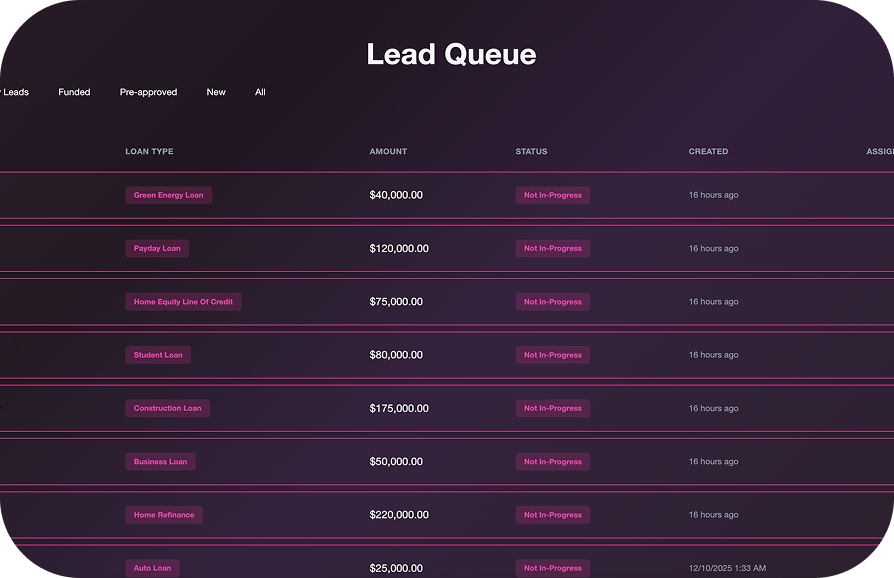Click the 12/10/2025 1:33 AM created timestamp
The width and height of the screenshot is (894, 578).
pyautogui.click(x=727, y=568)
